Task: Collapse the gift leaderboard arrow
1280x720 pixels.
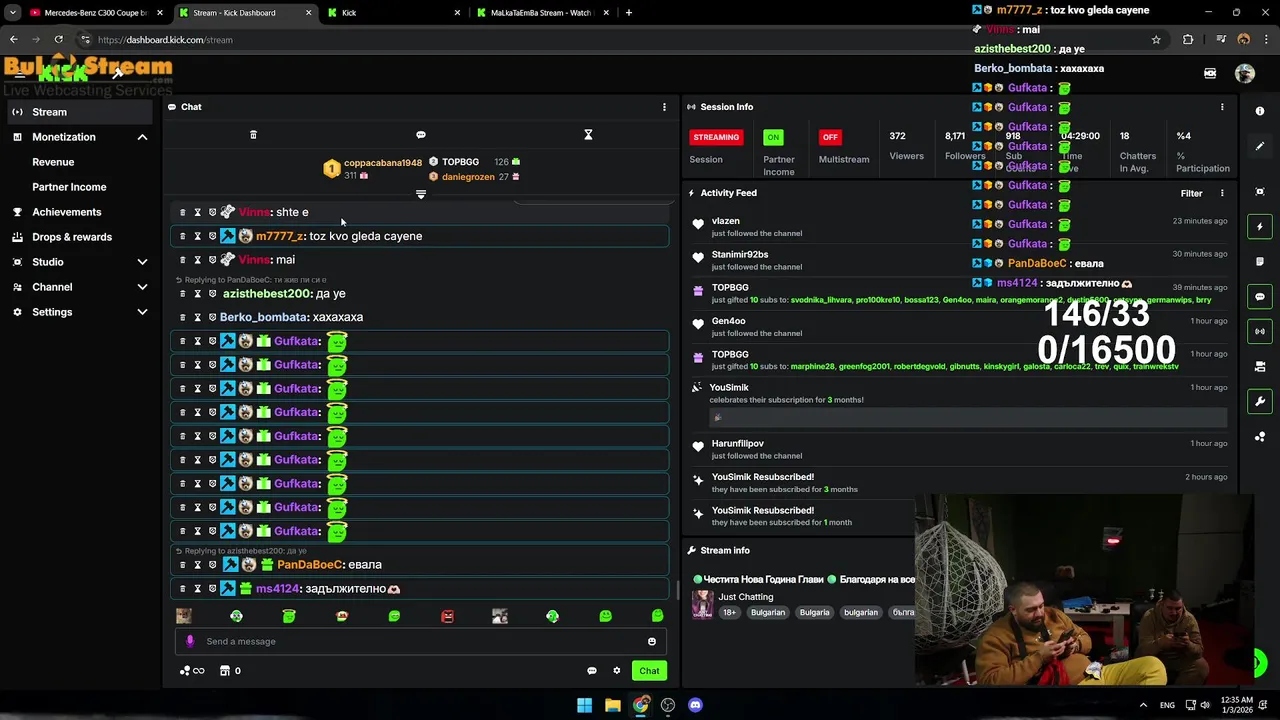Action: (x=421, y=194)
